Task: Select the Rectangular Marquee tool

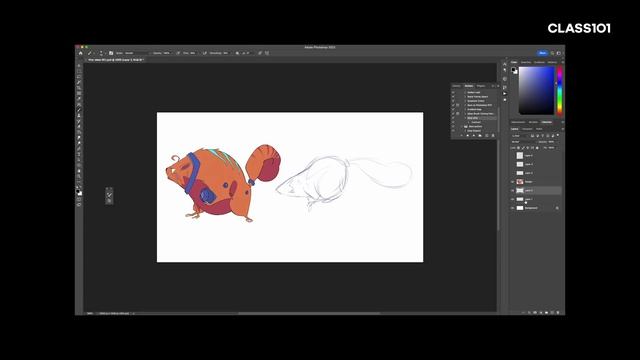Action: tap(79, 71)
